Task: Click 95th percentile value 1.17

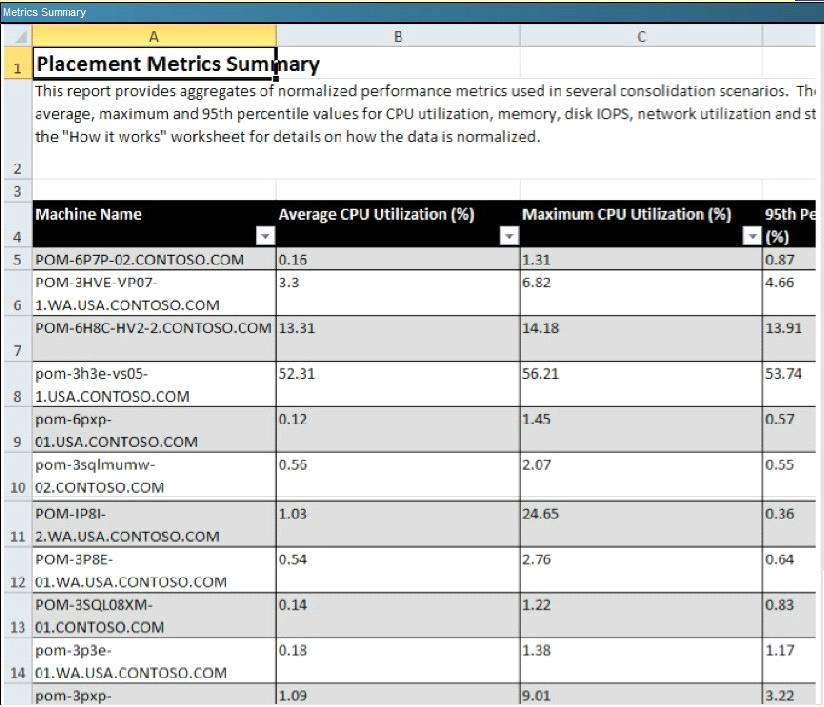Action: tap(779, 650)
